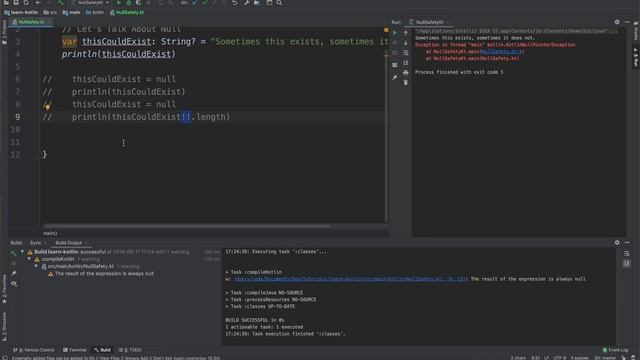Open the NullSafetyKt run configuration dropdown
The width and height of the screenshot is (640, 360).
pos(90,2)
